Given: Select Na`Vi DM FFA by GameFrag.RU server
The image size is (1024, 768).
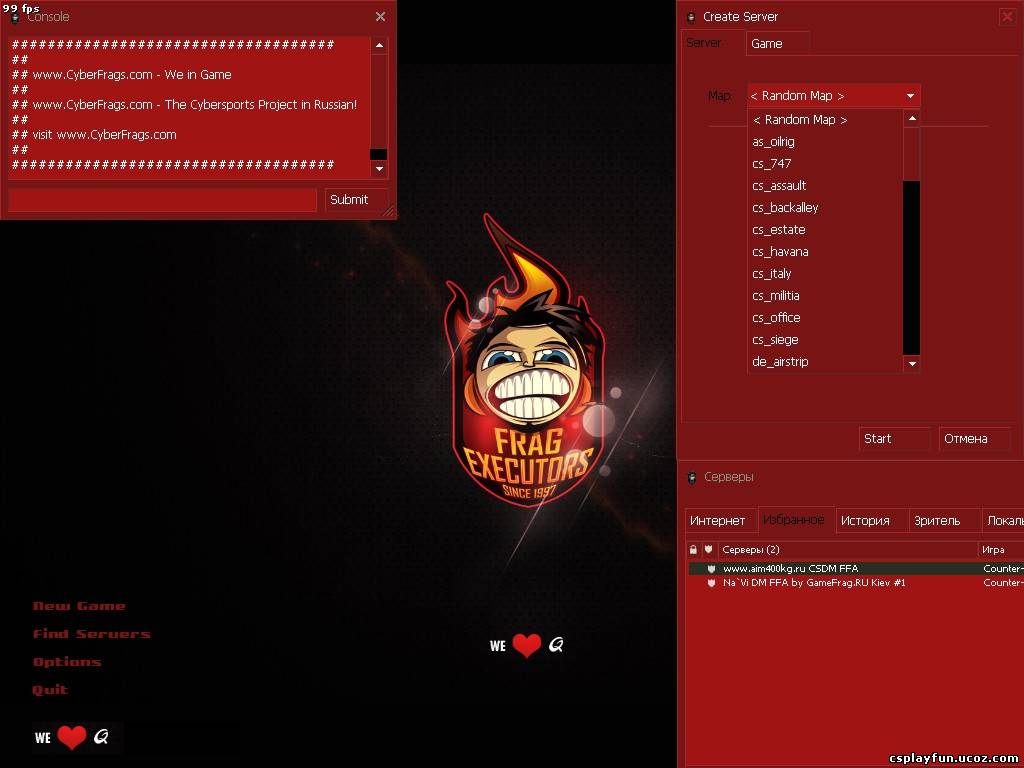Looking at the screenshot, I should click(856, 583).
